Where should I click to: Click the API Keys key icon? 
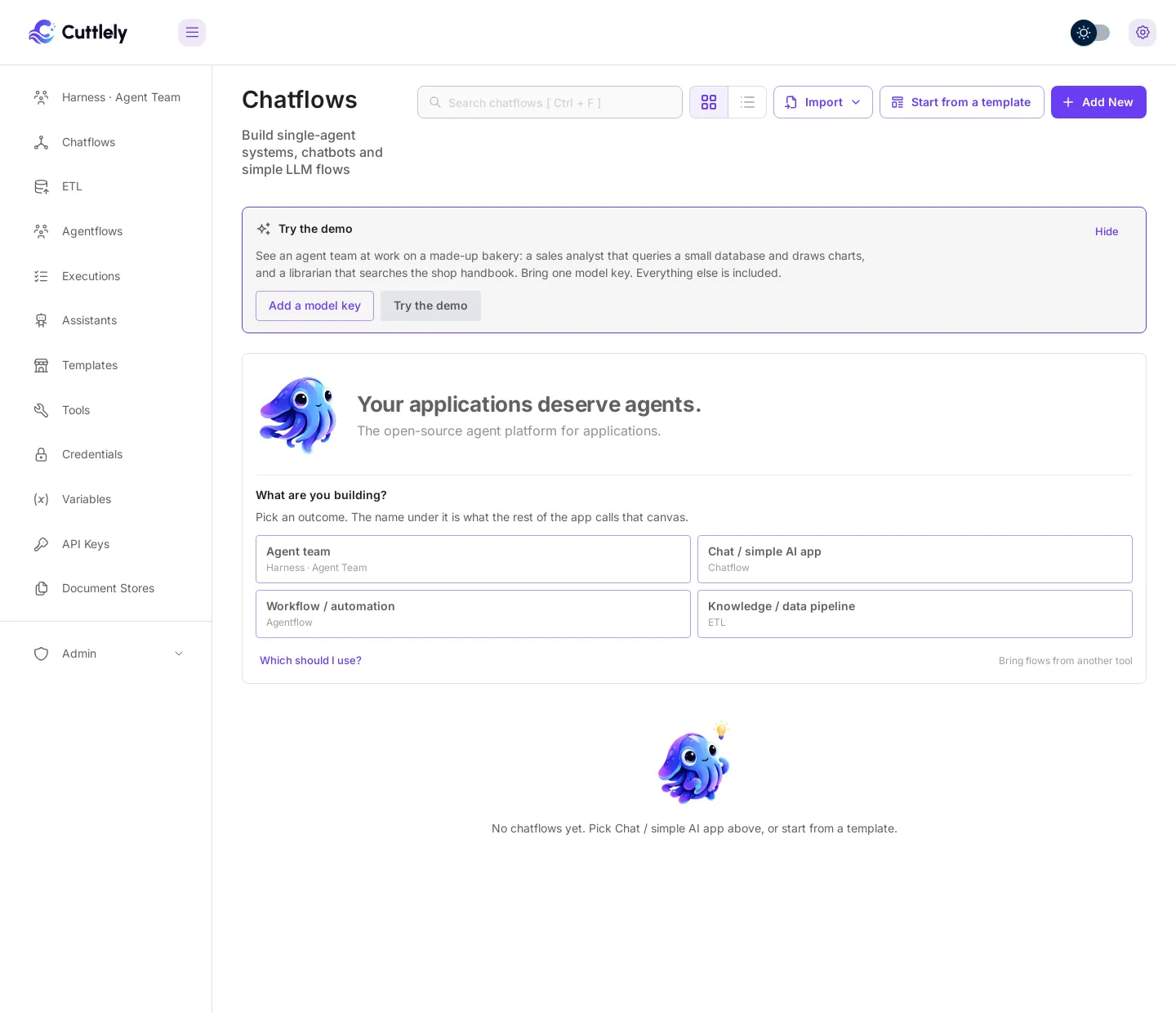click(41, 544)
